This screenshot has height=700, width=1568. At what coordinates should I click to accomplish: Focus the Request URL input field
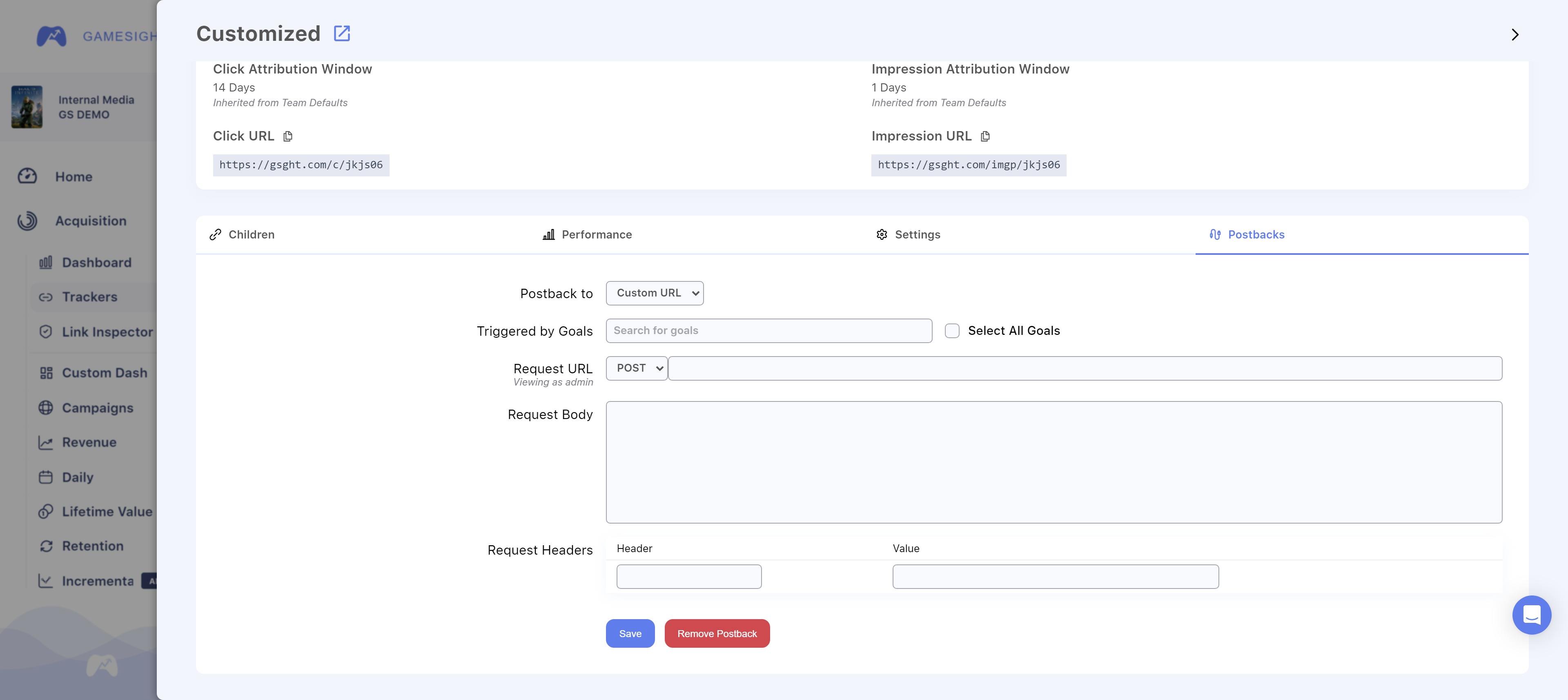point(1085,368)
